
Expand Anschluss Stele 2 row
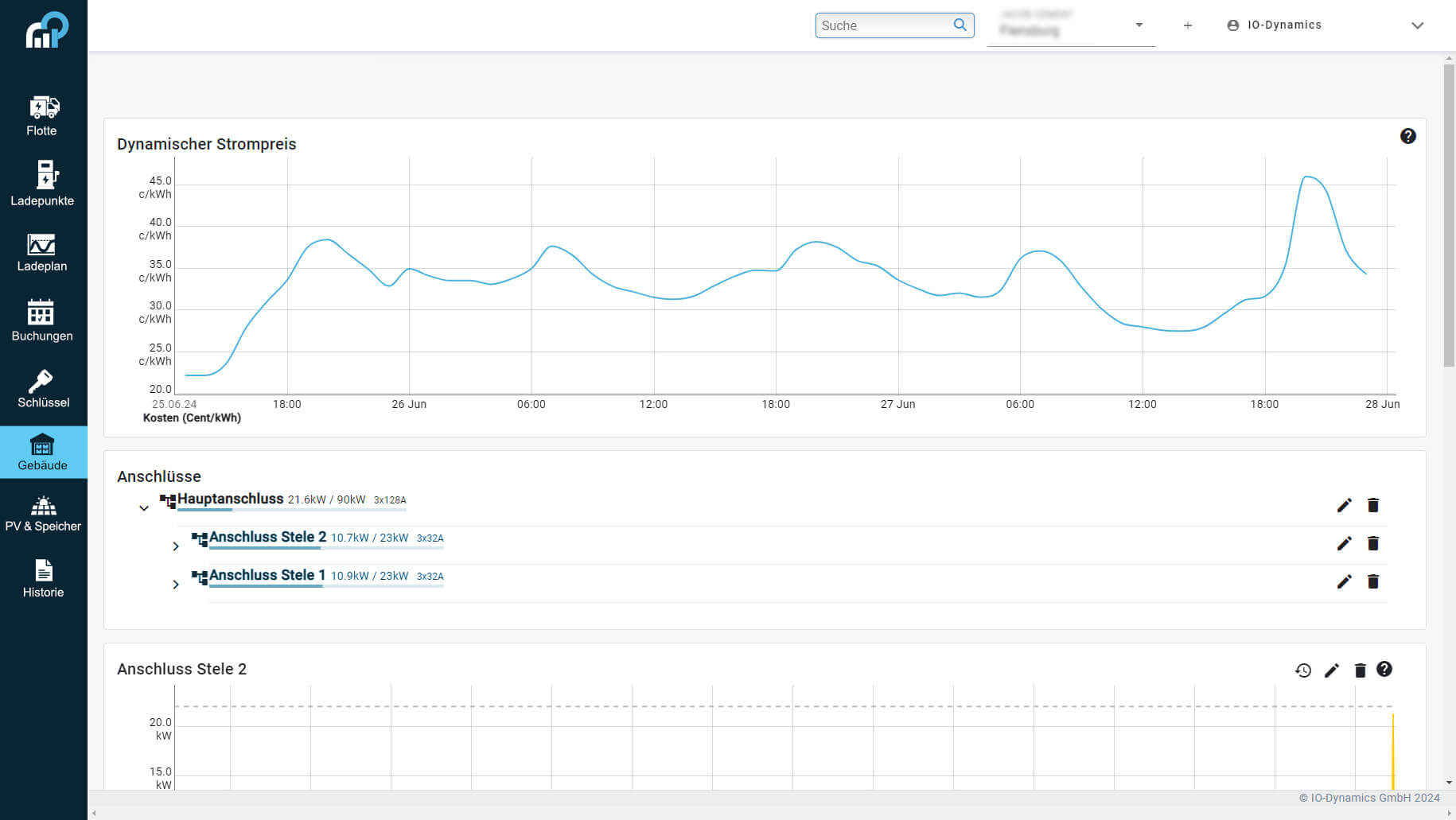click(x=176, y=546)
